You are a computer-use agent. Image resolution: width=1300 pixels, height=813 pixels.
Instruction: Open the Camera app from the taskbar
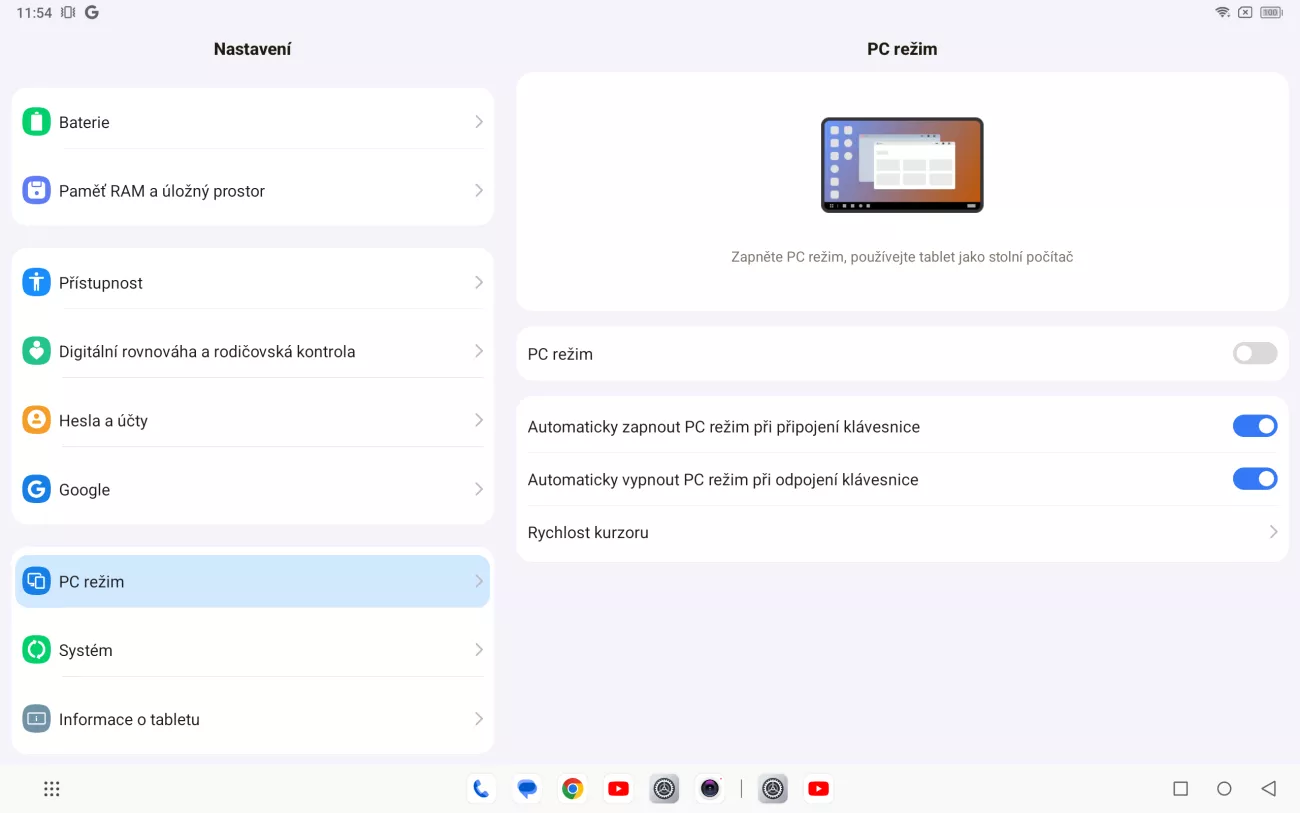pyautogui.click(x=710, y=789)
